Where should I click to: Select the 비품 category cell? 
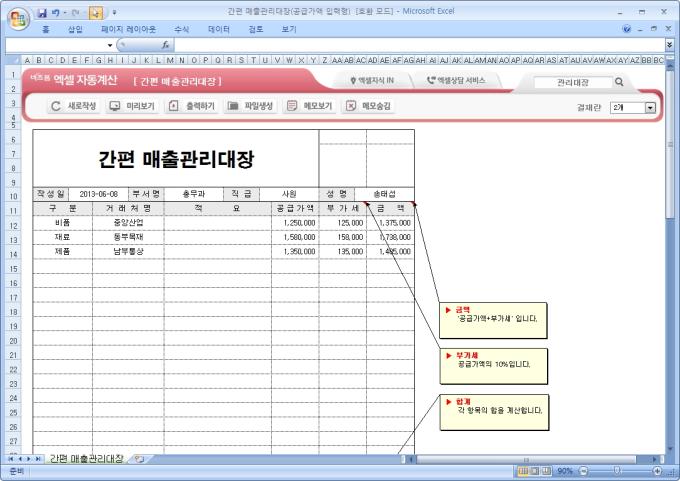(63, 223)
